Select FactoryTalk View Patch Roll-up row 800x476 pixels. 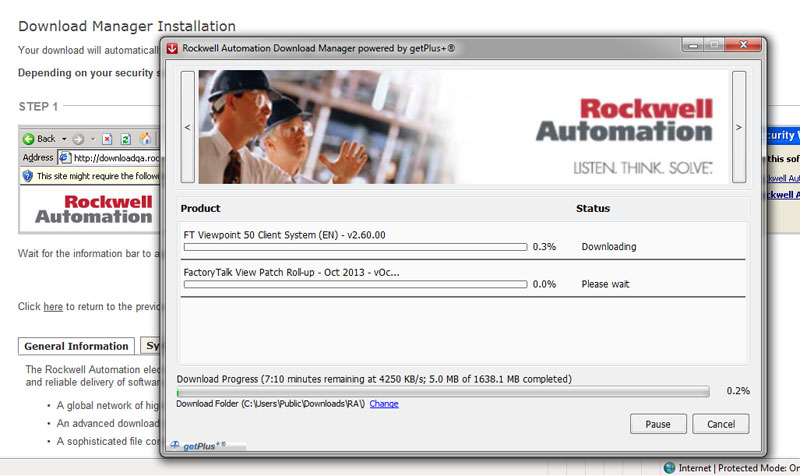click(463, 279)
